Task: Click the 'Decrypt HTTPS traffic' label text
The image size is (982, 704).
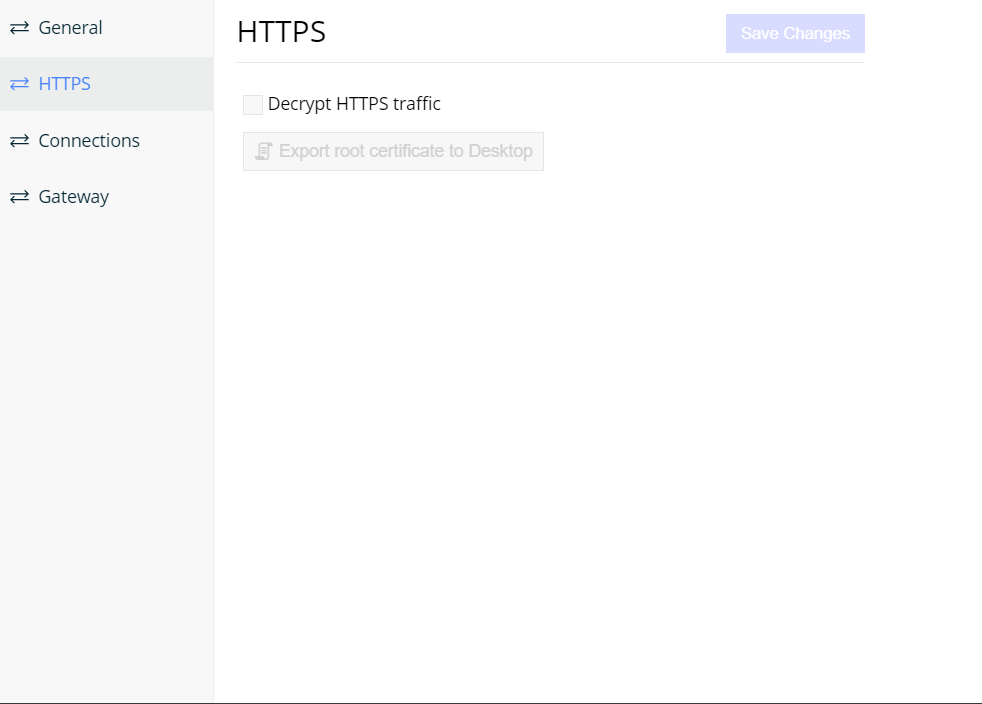Action: [x=354, y=104]
